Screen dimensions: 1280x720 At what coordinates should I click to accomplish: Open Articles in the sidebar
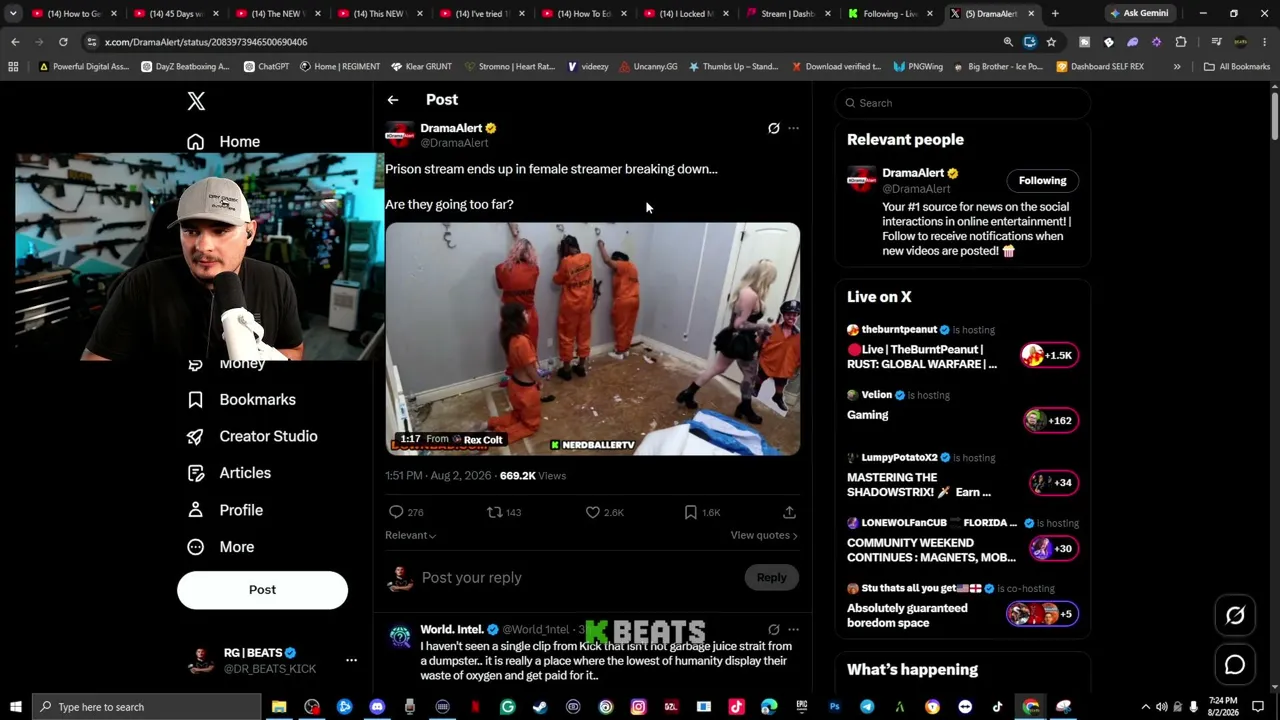[x=230, y=473]
